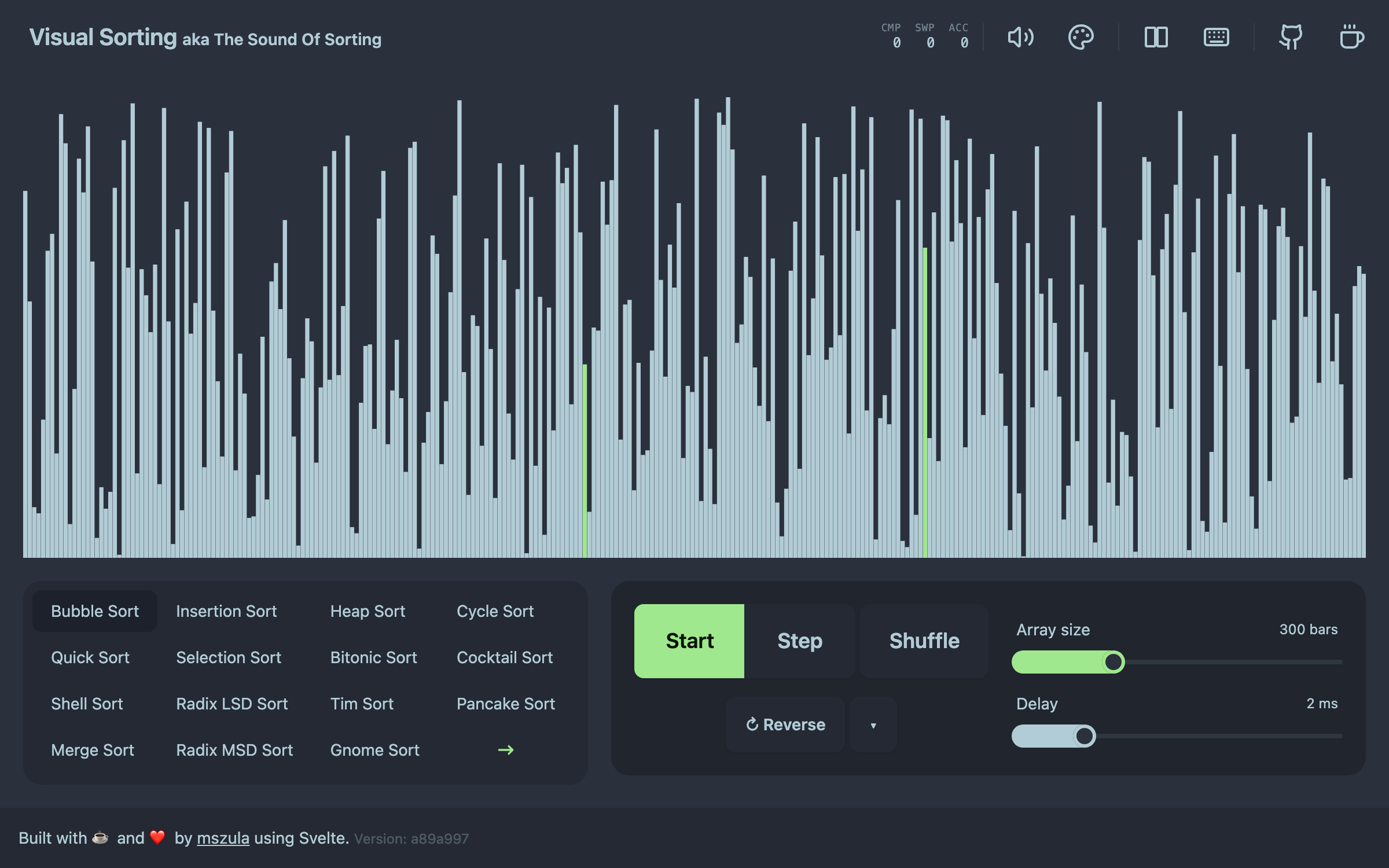Open the color palette theme icon
Image resolution: width=1389 pixels, height=868 pixels.
coord(1081,38)
